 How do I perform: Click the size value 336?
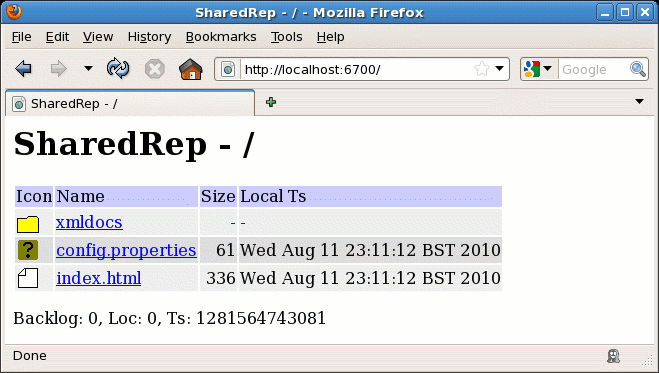click(221, 278)
